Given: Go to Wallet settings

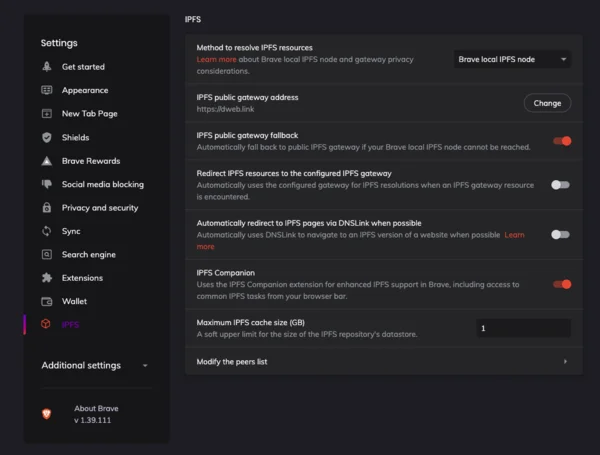Looking at the screenshot, I should 74,302.
